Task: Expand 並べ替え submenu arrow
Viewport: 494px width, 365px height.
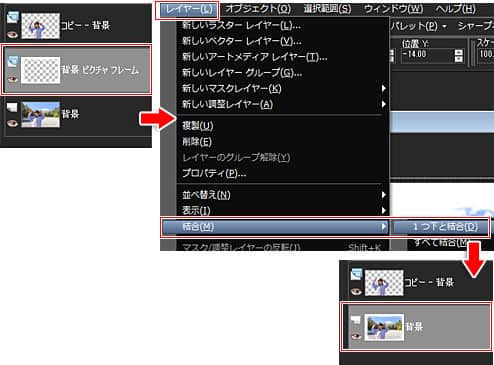Action: 384,195
